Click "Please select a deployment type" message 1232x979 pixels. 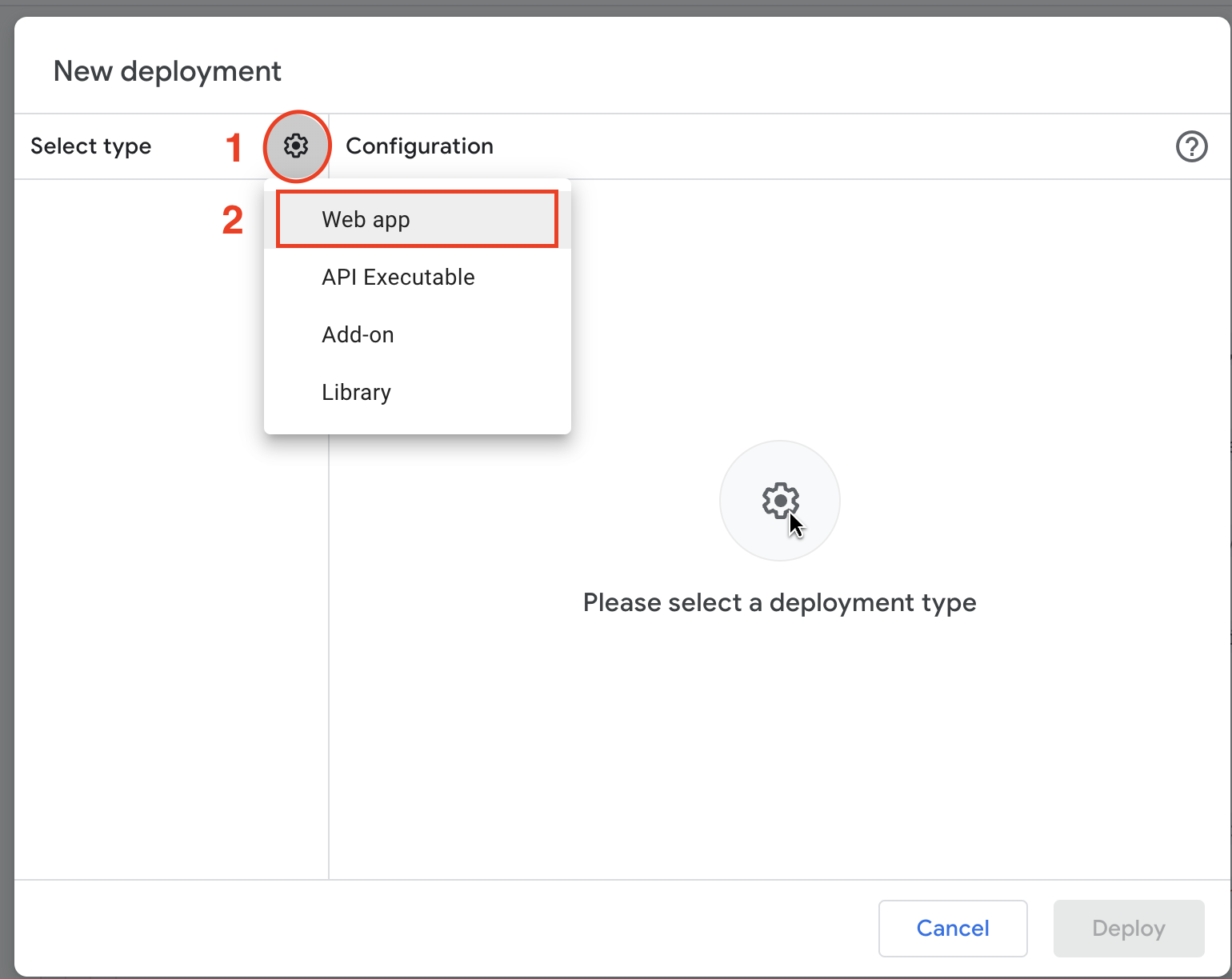779,602
